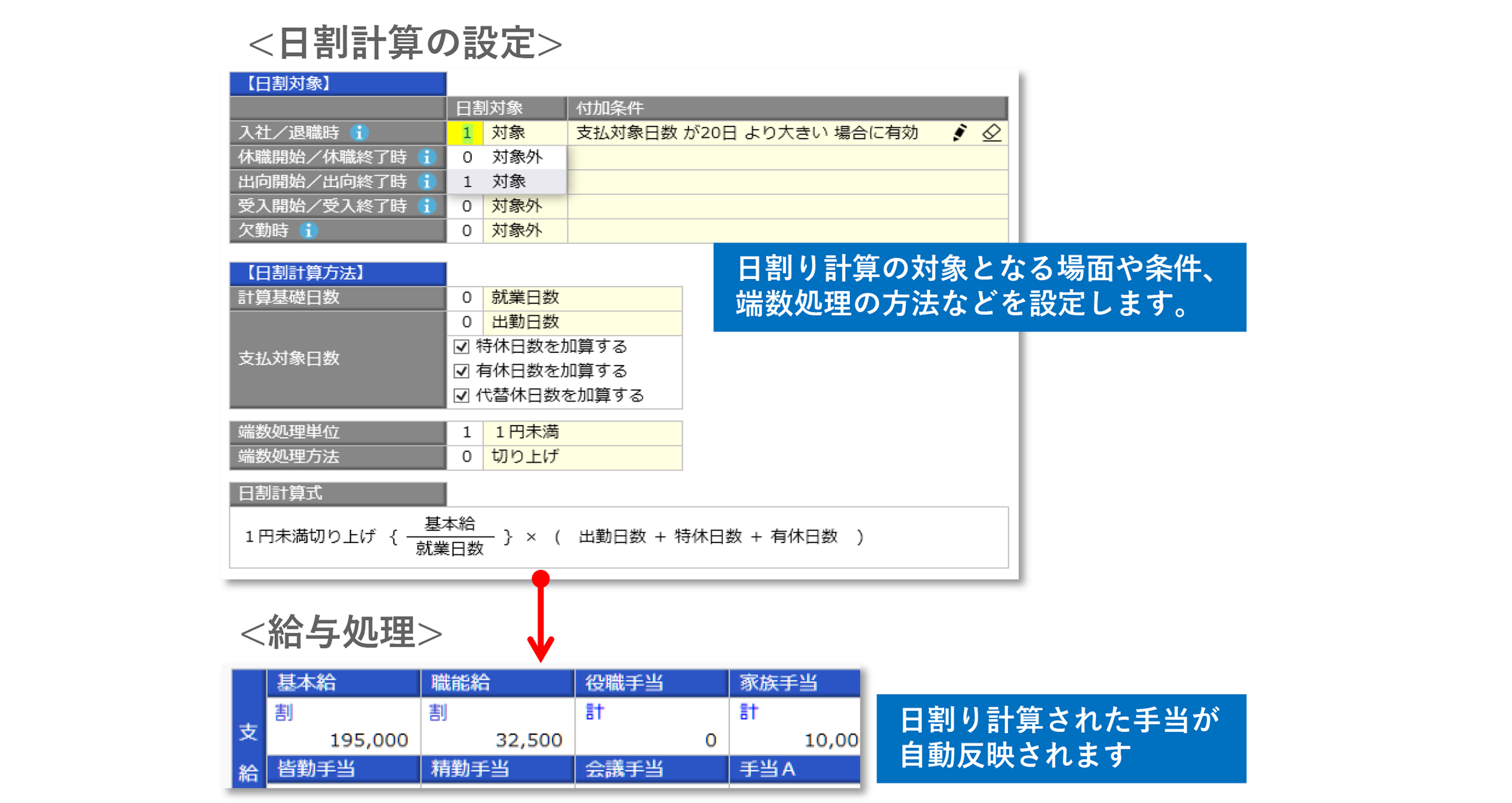Click 基本給 amount 195,000
The height and width of the screenshot is (803, 1512).
point(368,740)
